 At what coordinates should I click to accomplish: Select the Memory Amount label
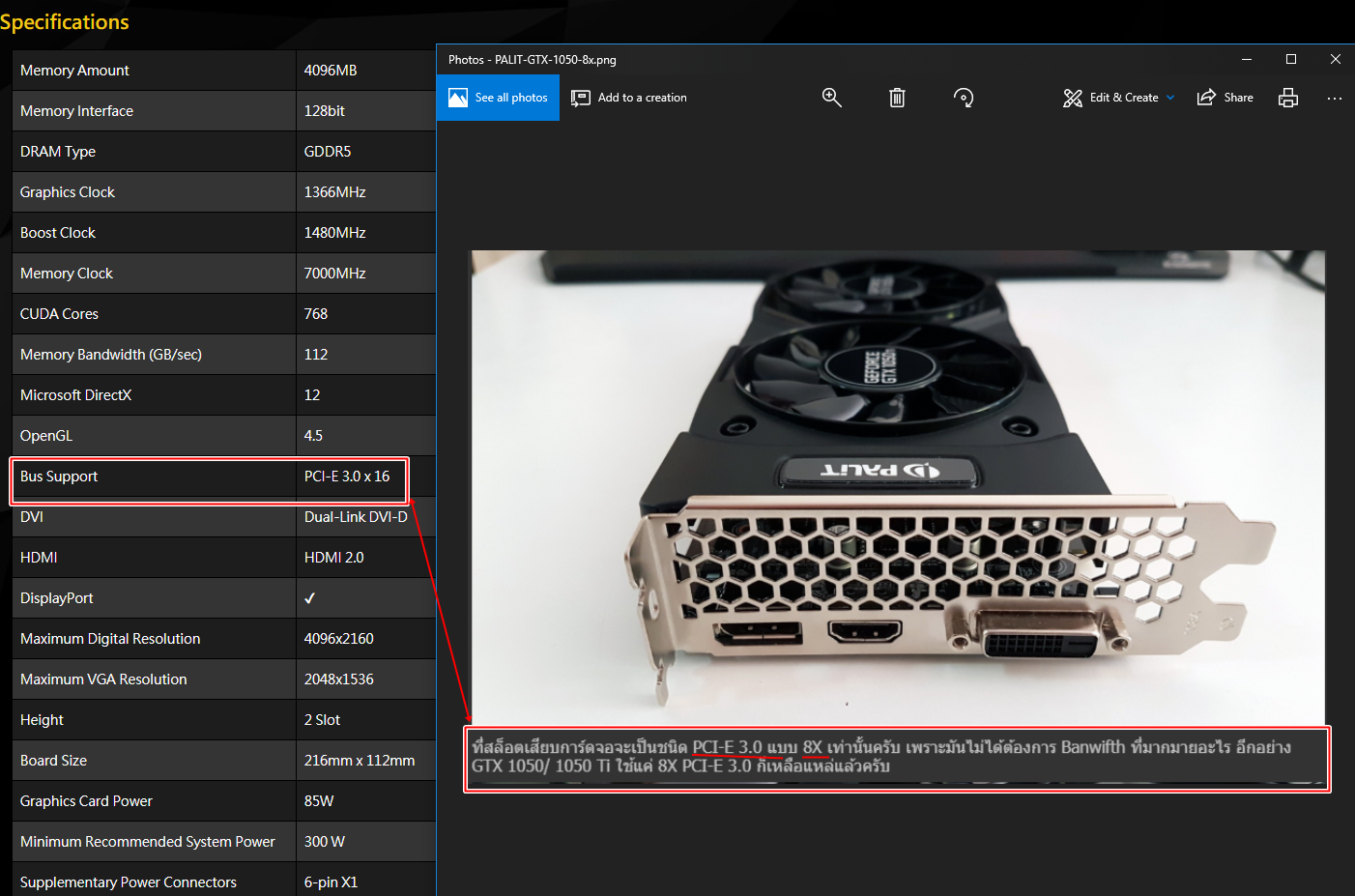tap(74, 71)
